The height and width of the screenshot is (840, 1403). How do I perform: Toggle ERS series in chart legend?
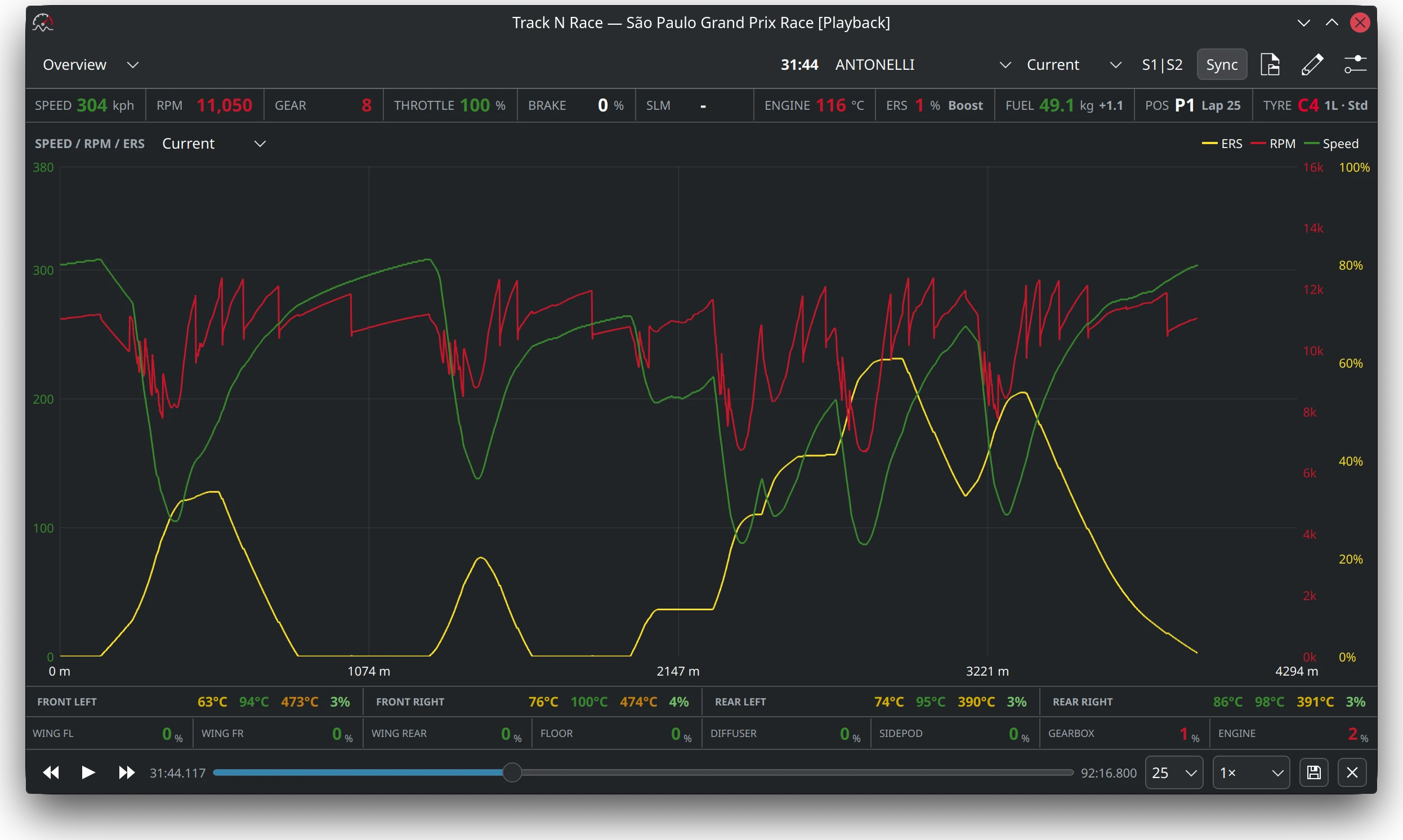(x=1222, y=144)
